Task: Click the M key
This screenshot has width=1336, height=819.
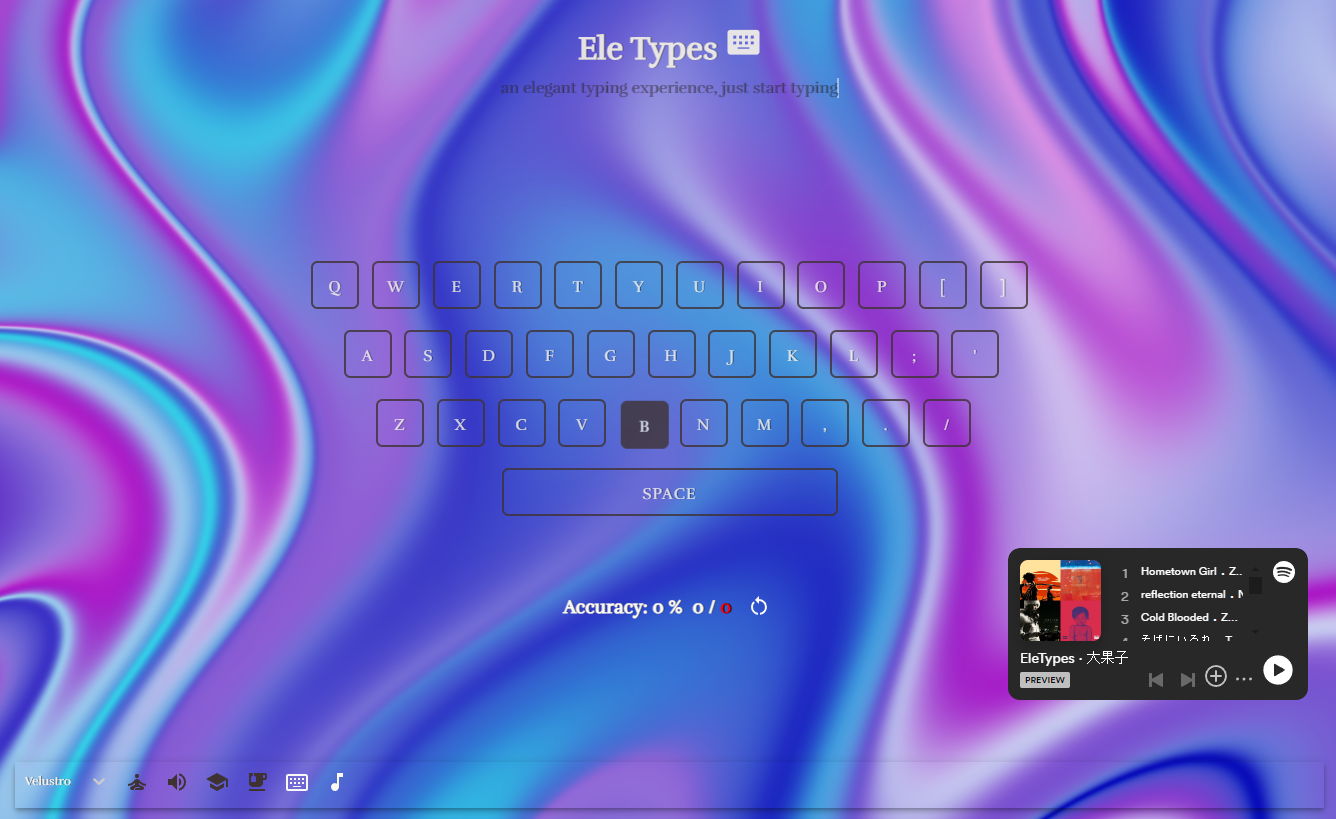Action: 764,423
